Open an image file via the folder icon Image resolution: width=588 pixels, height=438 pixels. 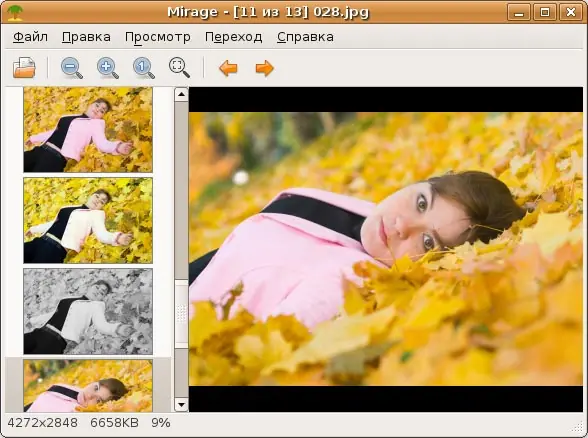[x=24, y=68]
